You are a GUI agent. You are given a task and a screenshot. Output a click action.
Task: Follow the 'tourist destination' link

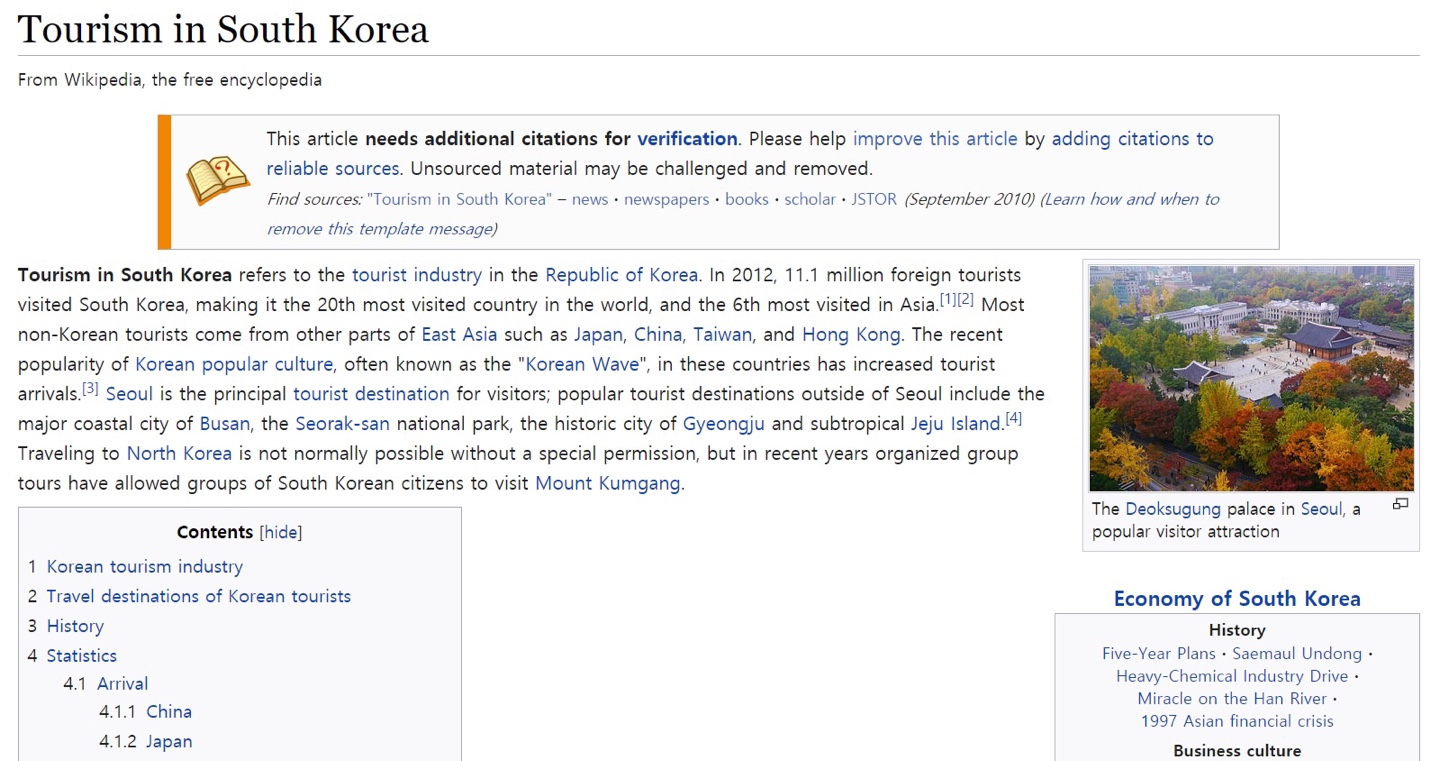[371, 394]
